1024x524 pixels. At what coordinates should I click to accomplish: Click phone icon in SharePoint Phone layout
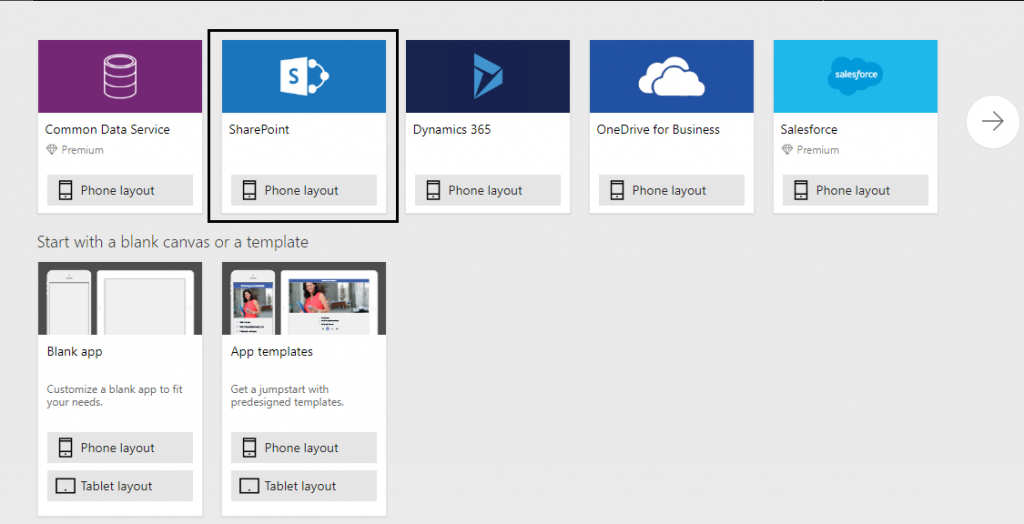click(x=249, y=190)
